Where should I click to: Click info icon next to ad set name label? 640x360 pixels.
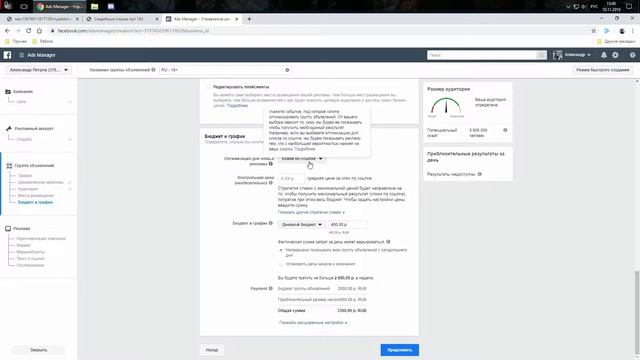153,70
